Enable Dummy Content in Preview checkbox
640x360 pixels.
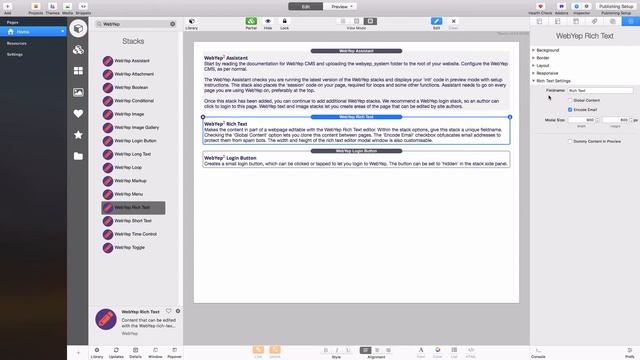tap(570, 141)
